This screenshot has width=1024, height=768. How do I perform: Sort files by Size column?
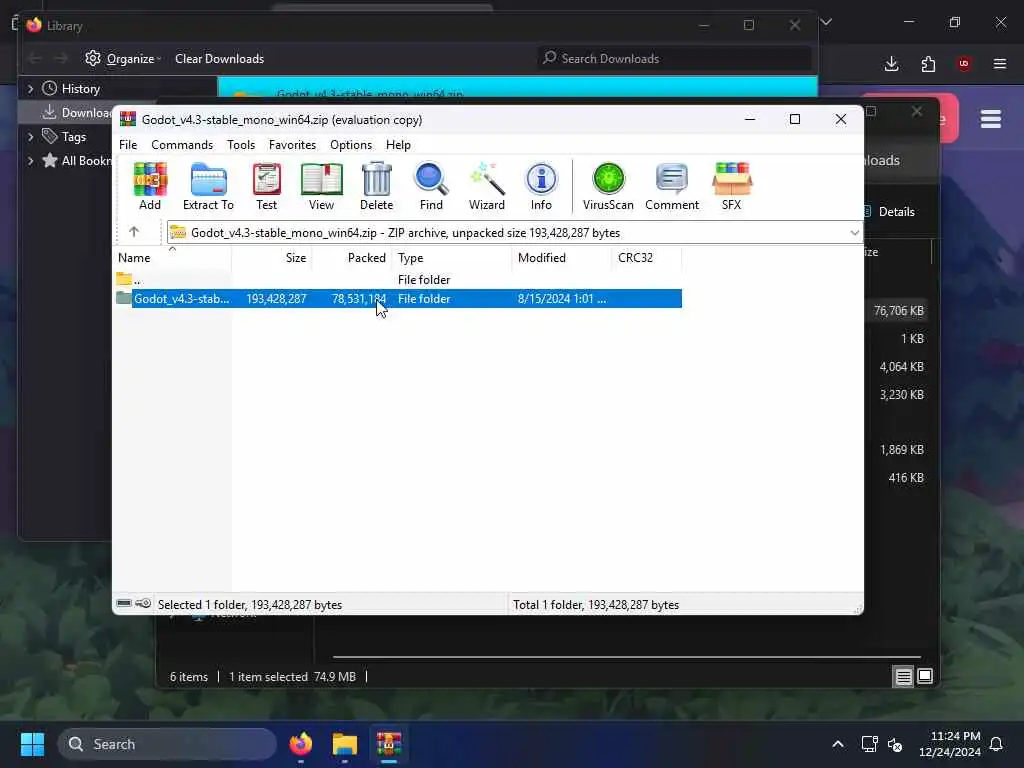point(271,258)
